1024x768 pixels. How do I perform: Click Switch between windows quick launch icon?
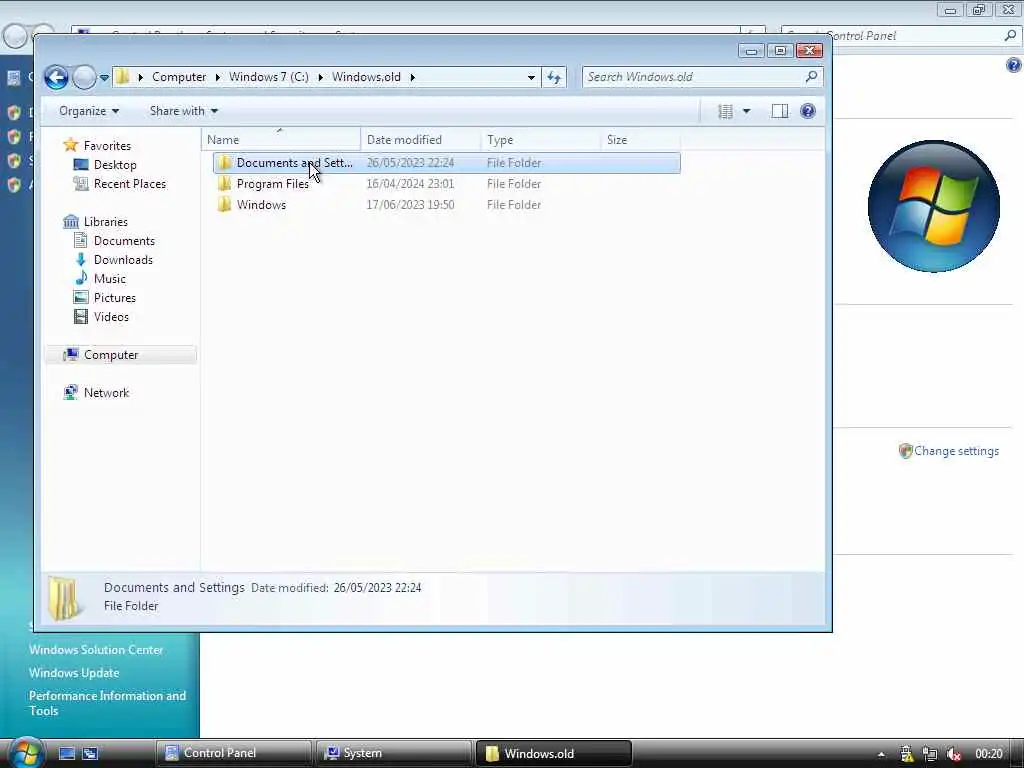click(89, 753)
